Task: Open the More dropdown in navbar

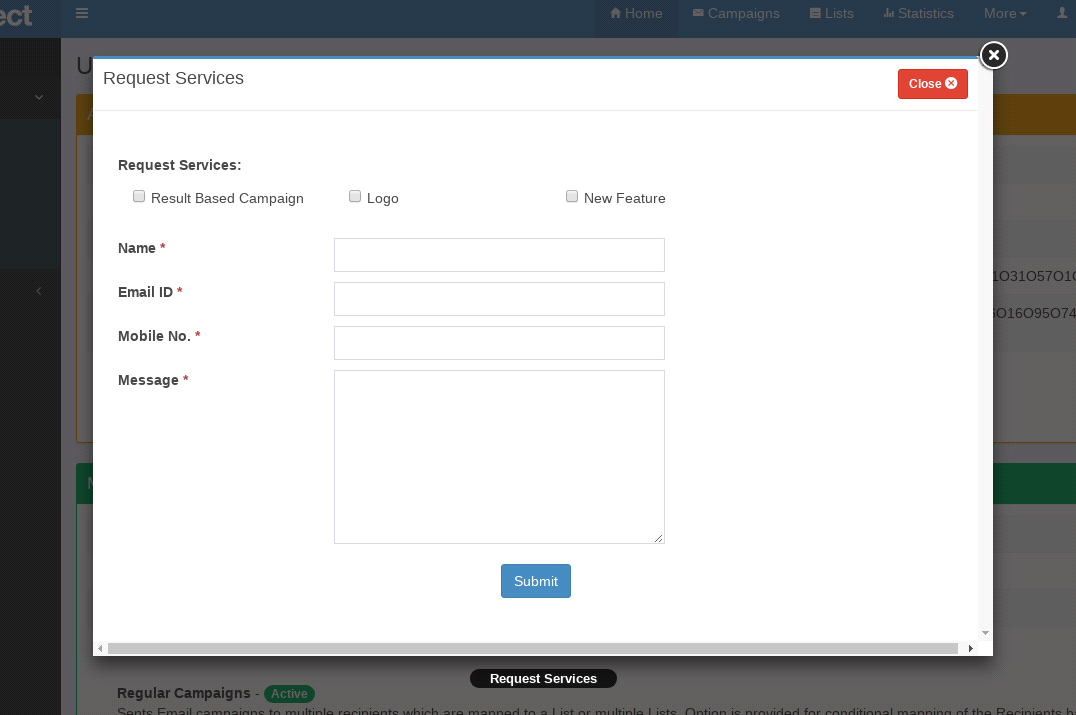Action: tap(1005, 14)
